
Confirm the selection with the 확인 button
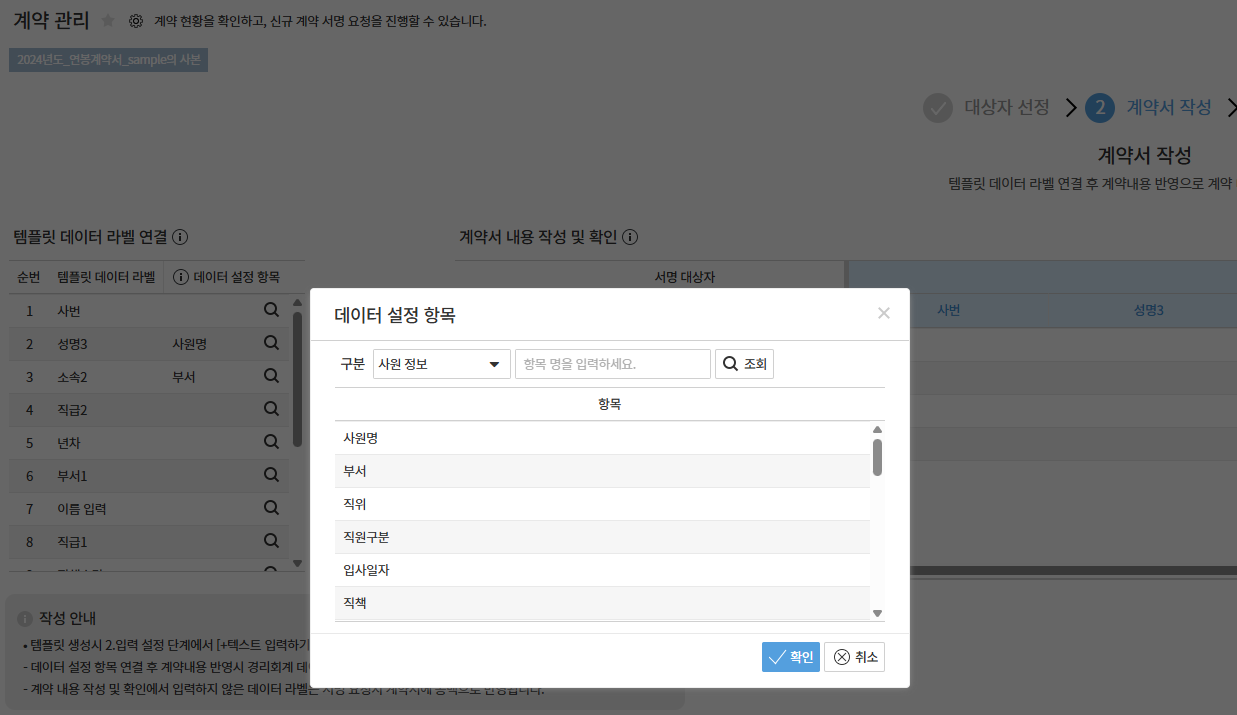coord(790,657)
